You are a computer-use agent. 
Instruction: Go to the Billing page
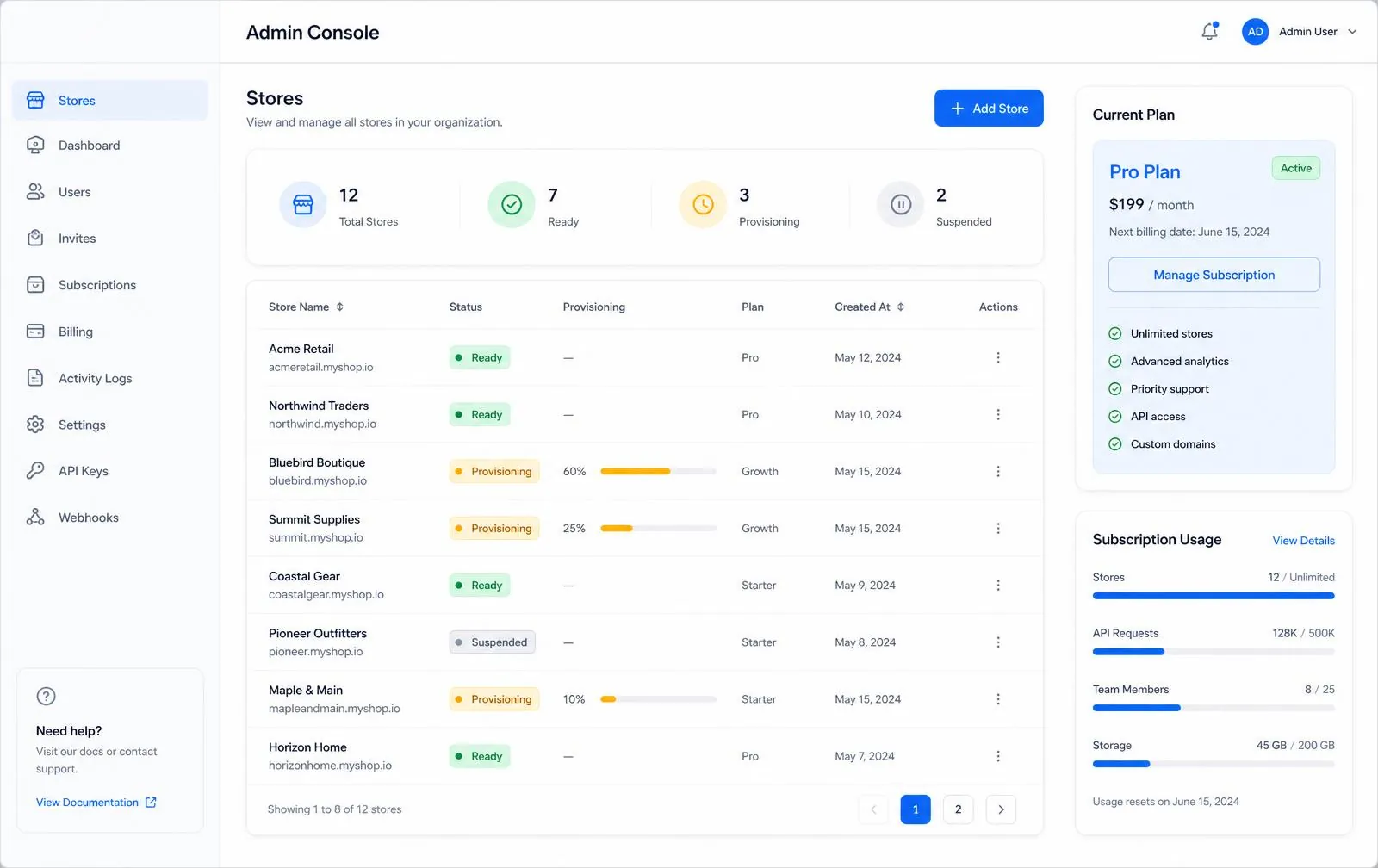[110, 332]
